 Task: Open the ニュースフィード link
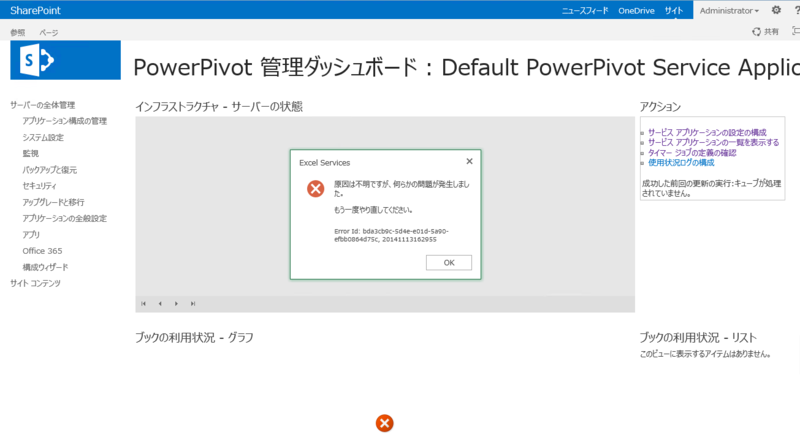tap(585, 11)
